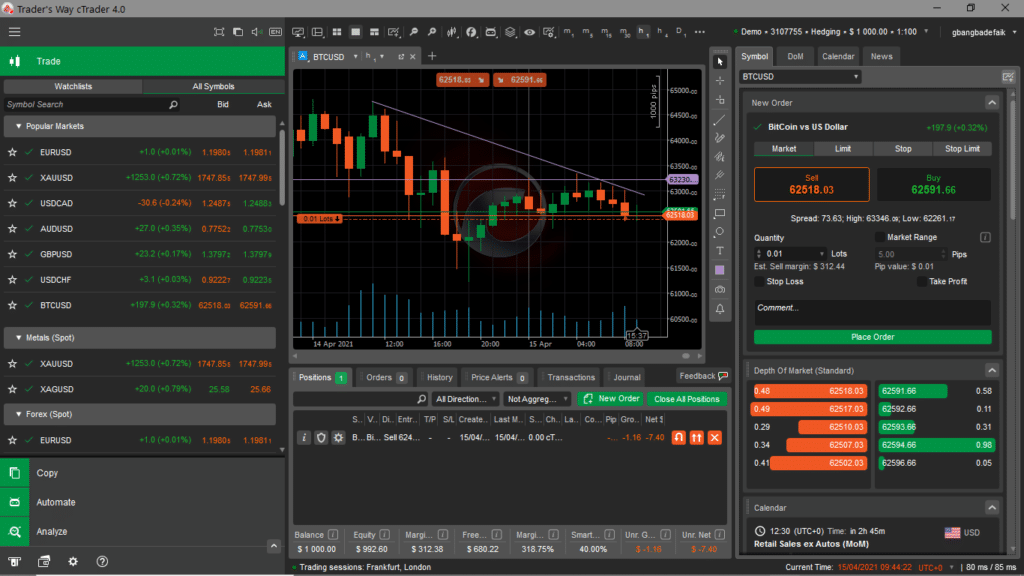Click the Buy 62591.66 button
The height and width of the screenshot is (576, 1024).
pyautogui.click(x=933, y=185)
